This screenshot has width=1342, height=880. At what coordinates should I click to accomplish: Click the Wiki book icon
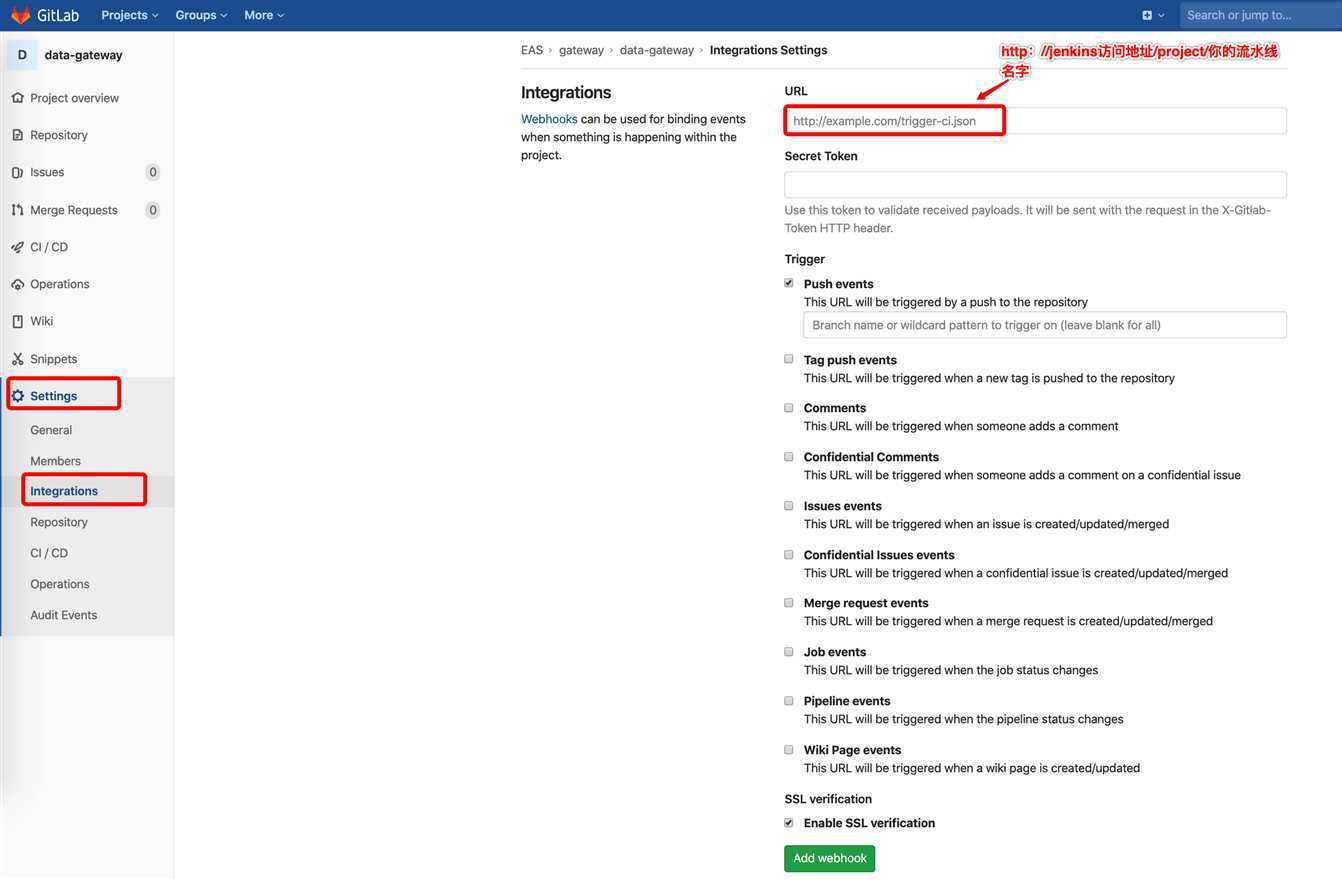point(17,321)
